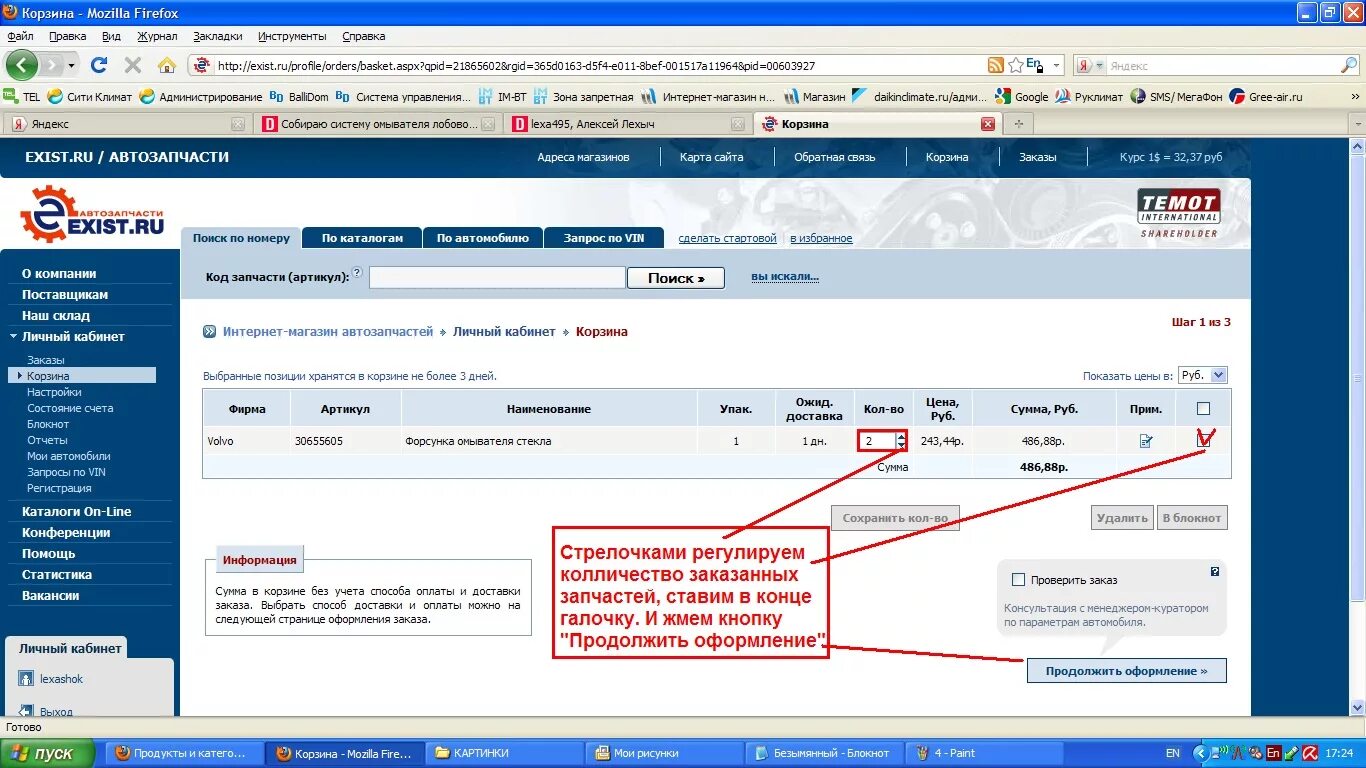
Task: Open the TEMOT International logo
Action: [x=1178, y=212]
